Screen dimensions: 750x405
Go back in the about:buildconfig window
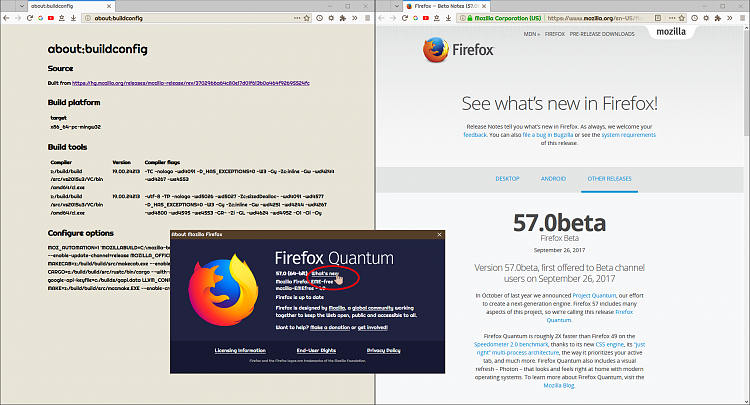(6, 18)
